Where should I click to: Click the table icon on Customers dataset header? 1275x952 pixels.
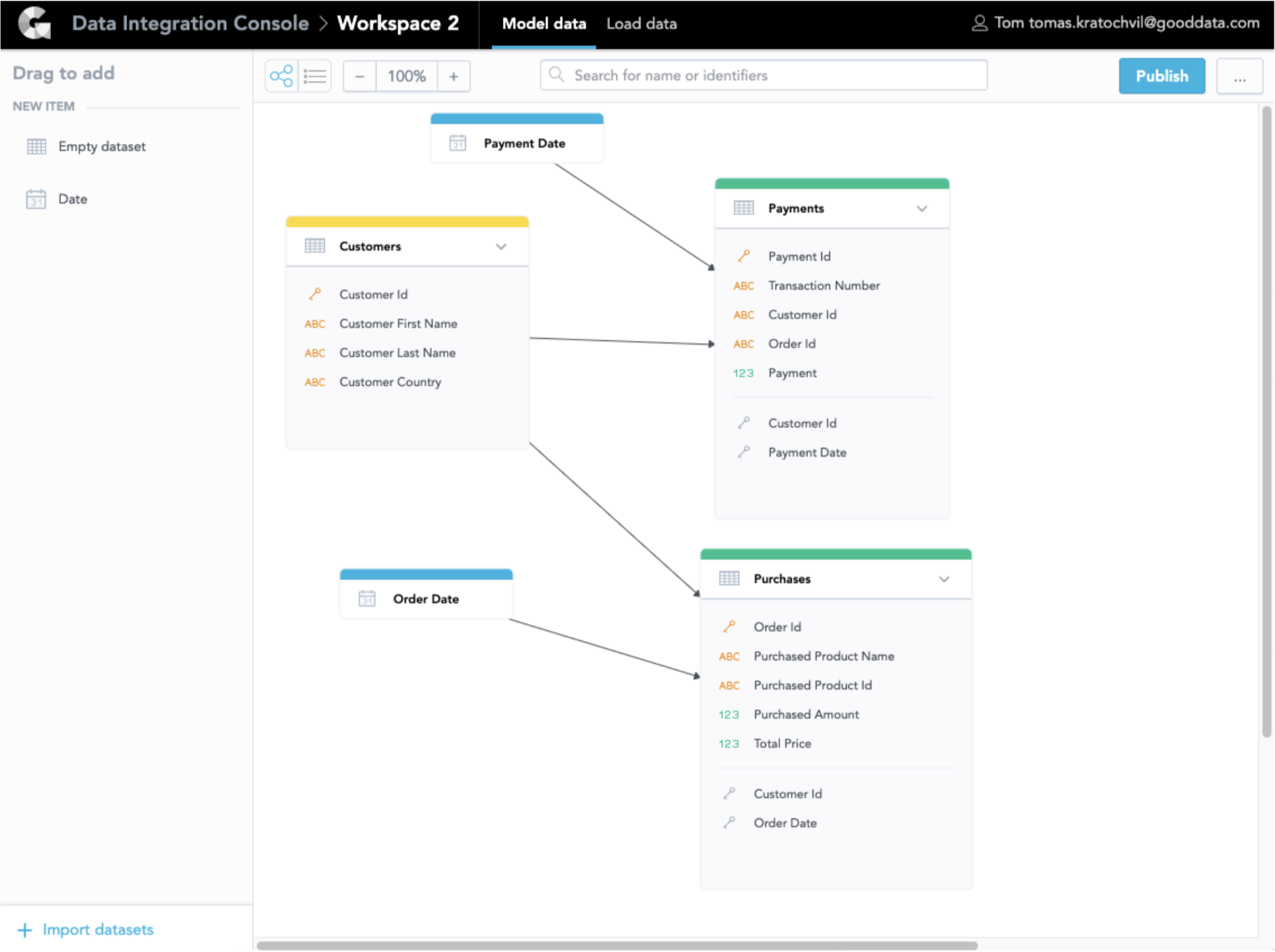pyautogui.click(x=314, y=246)
